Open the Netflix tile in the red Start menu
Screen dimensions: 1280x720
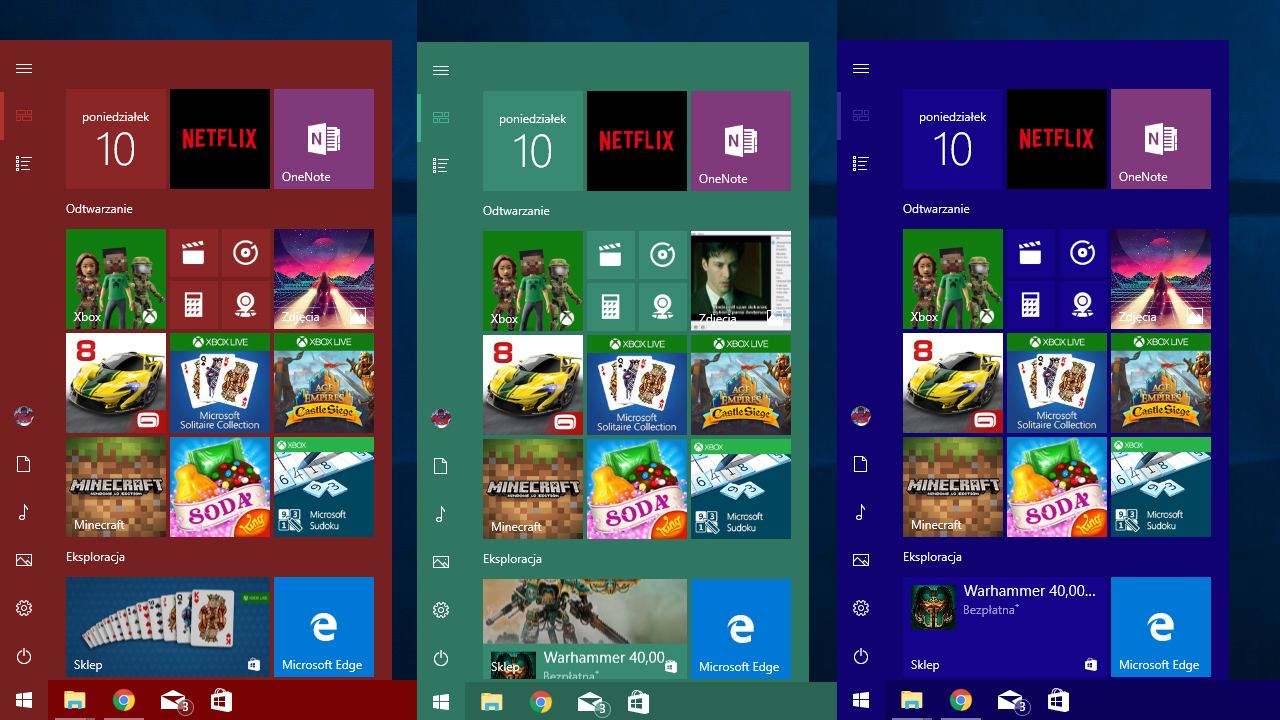pyautogui.click(x=219, y=139)
